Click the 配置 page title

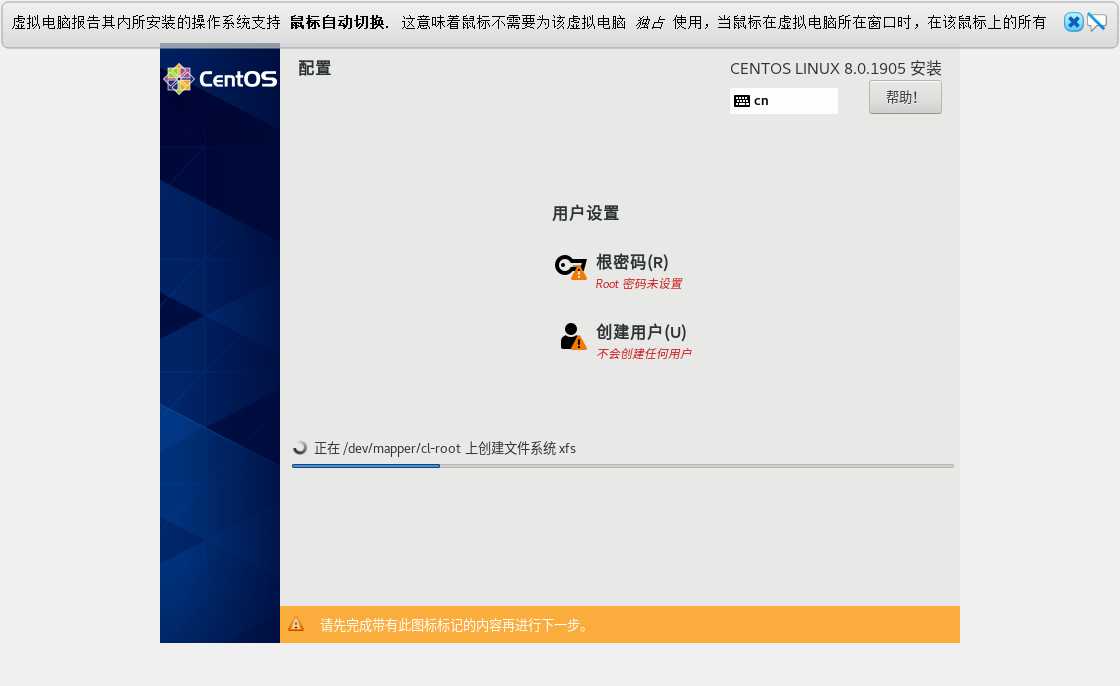314,68
